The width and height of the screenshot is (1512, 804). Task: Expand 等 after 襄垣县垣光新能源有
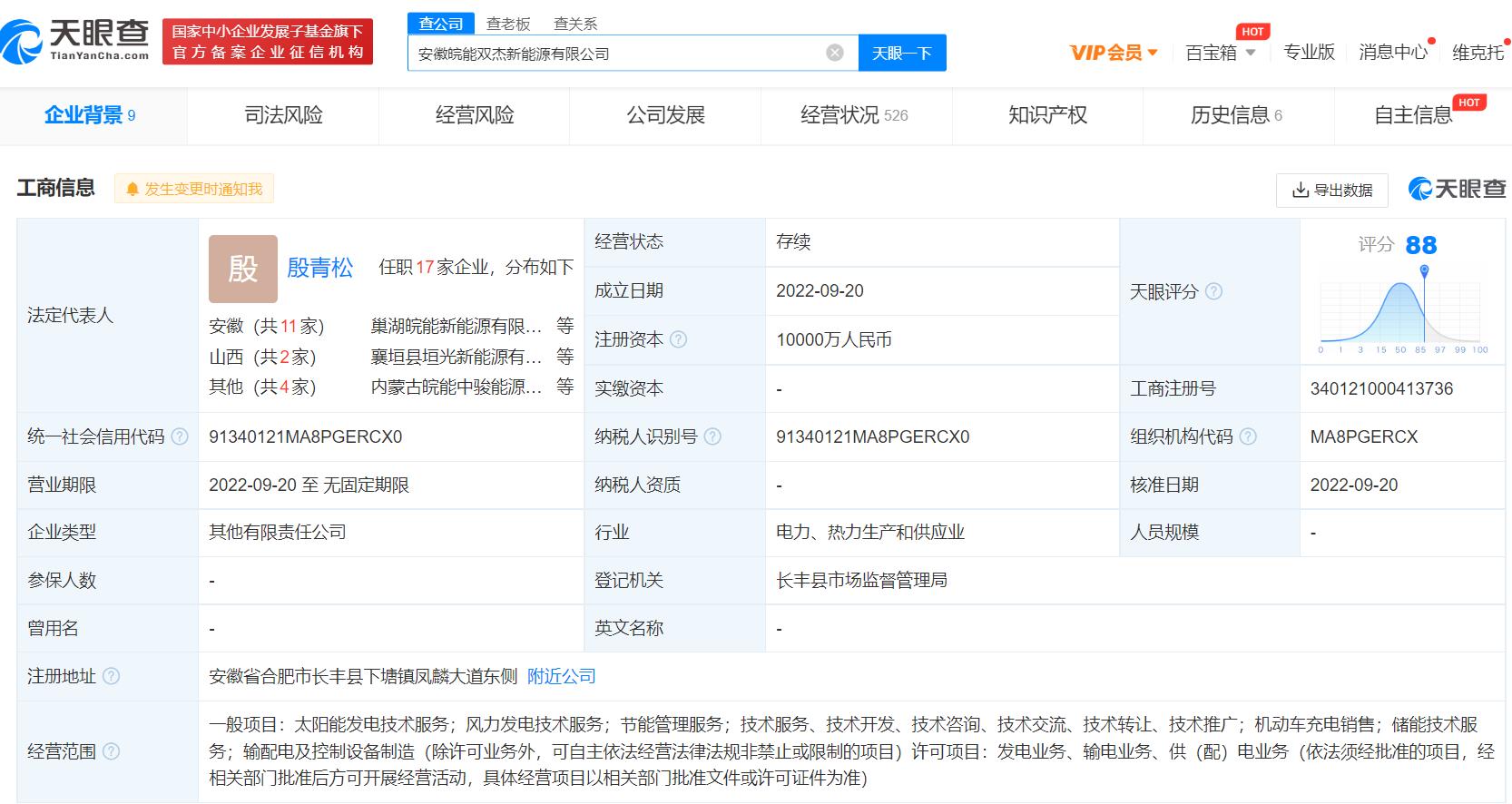tap(565, 357)
